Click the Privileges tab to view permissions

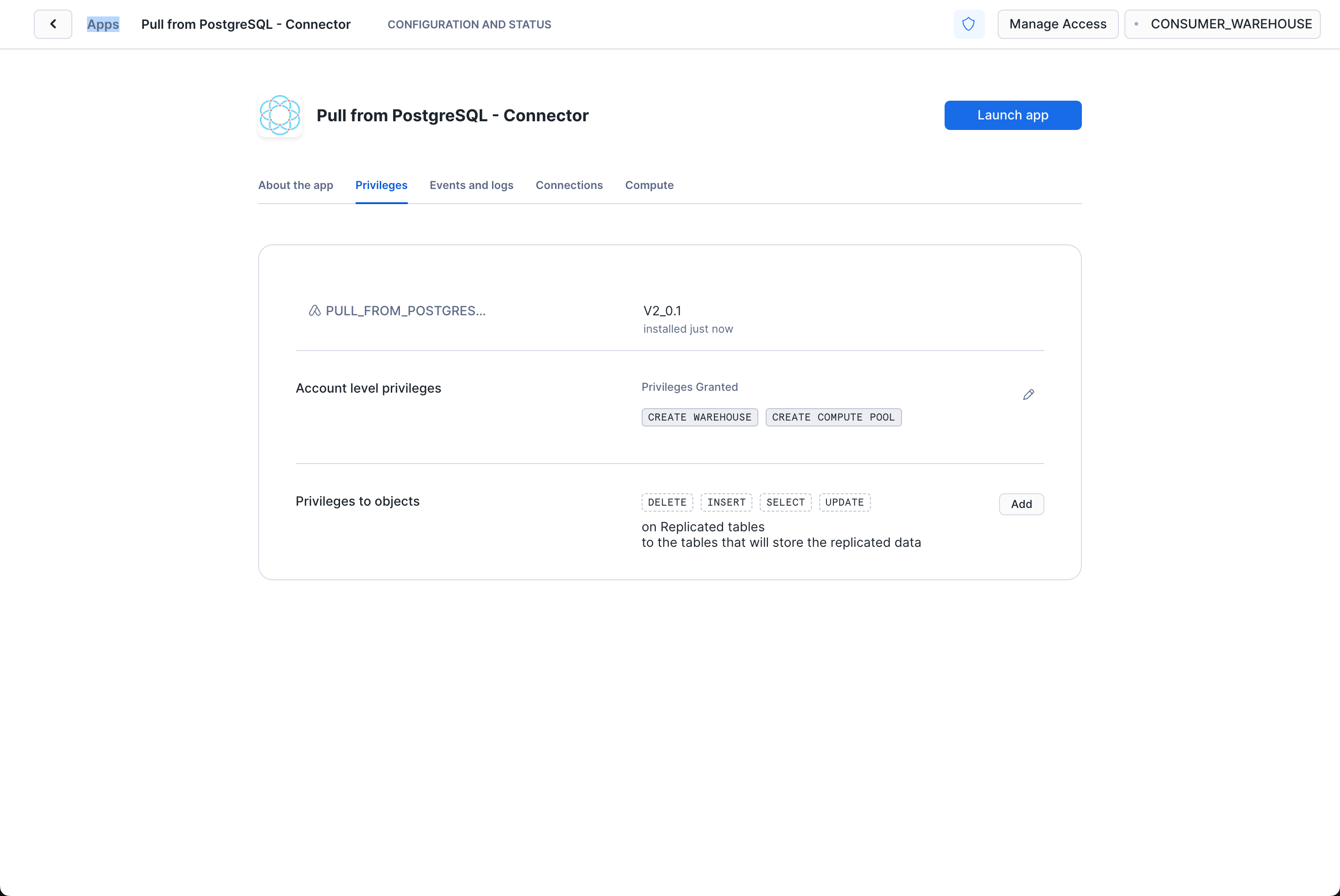(381, 185)
